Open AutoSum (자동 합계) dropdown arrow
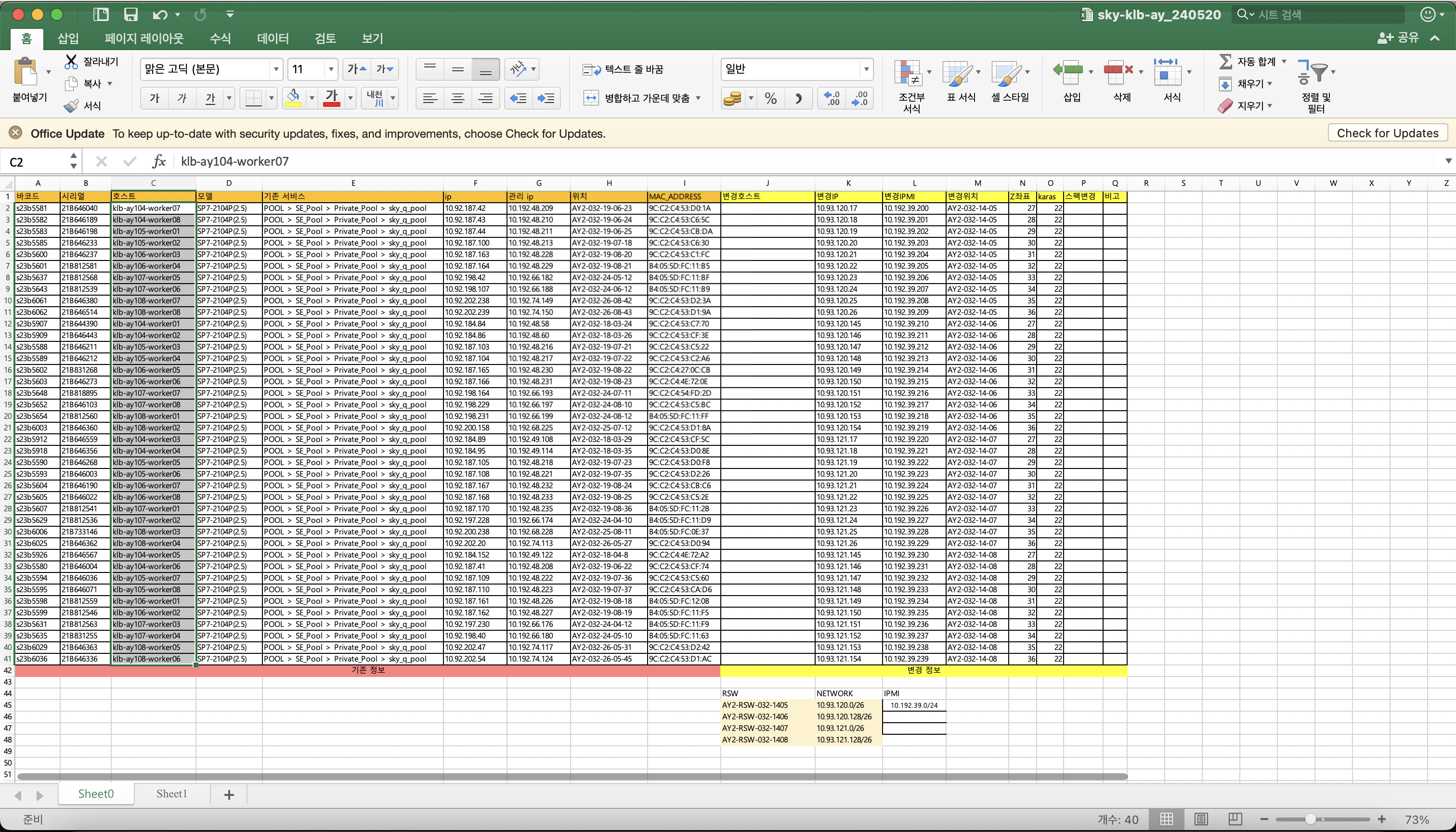 pos(1284,61)
